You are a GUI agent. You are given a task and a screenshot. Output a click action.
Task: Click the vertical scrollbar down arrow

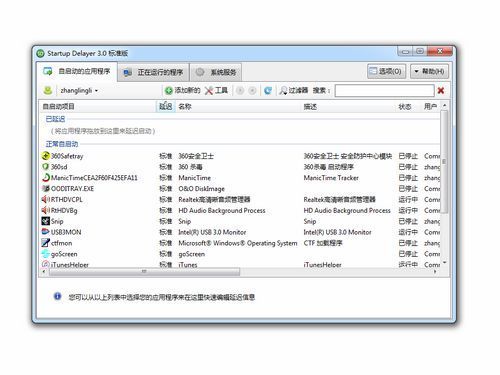444,263
